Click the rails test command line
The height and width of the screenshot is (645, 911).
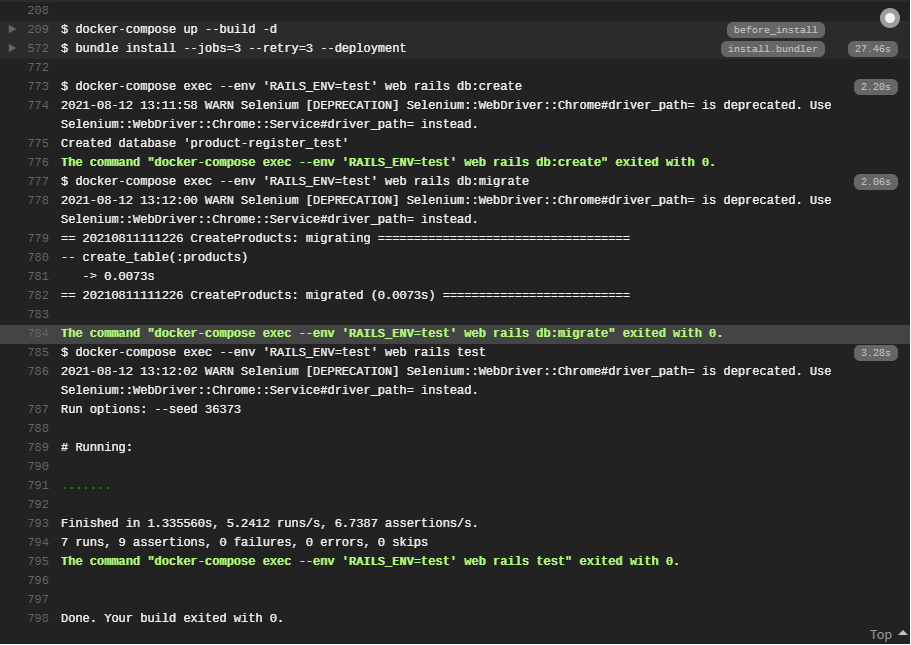[273, 352]
